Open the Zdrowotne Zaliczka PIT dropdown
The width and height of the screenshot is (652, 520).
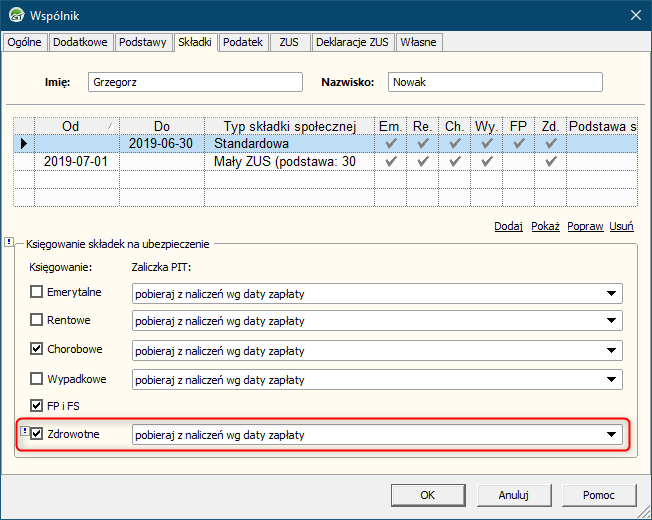click(x=610, y=436)
